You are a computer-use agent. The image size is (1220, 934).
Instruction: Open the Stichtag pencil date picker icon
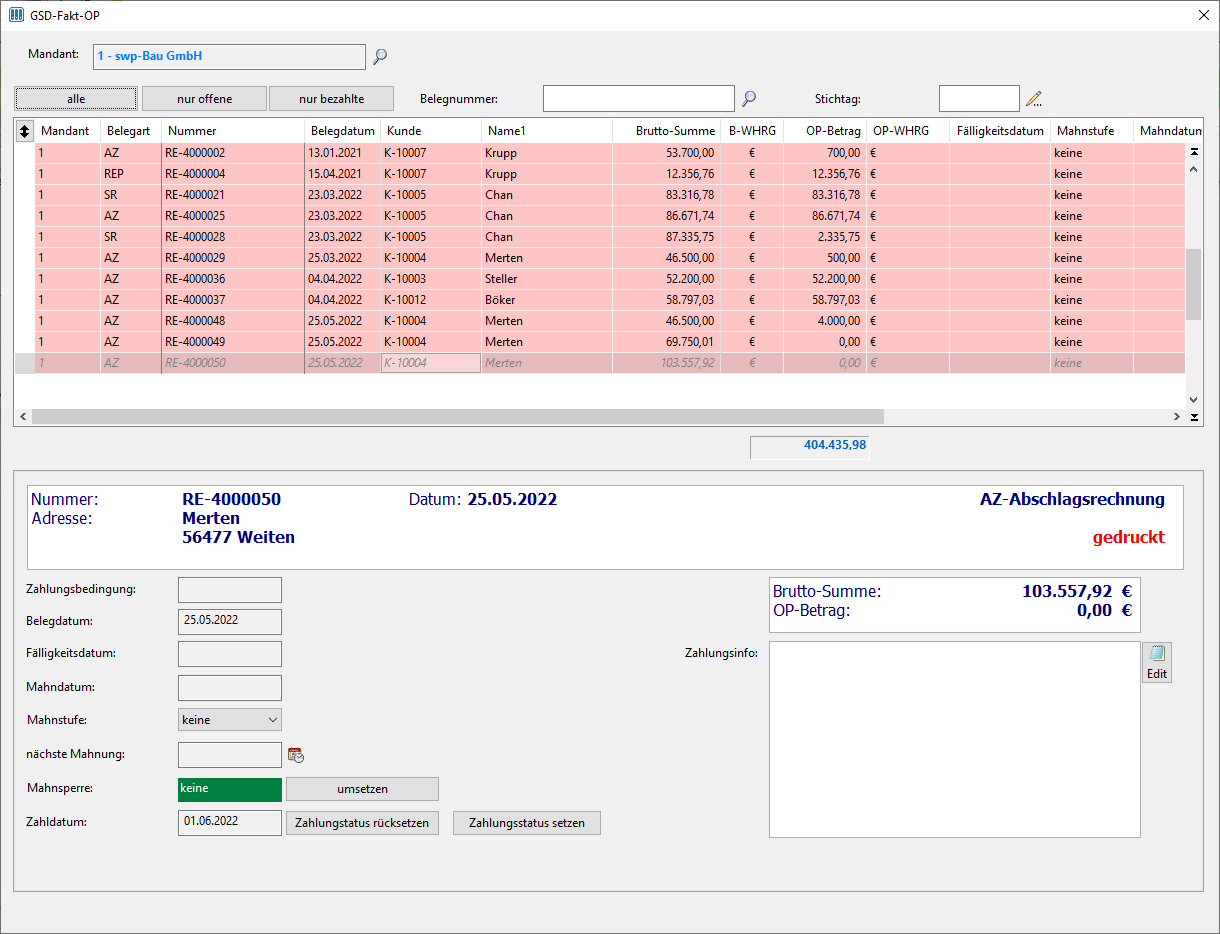pos(1034,99)
